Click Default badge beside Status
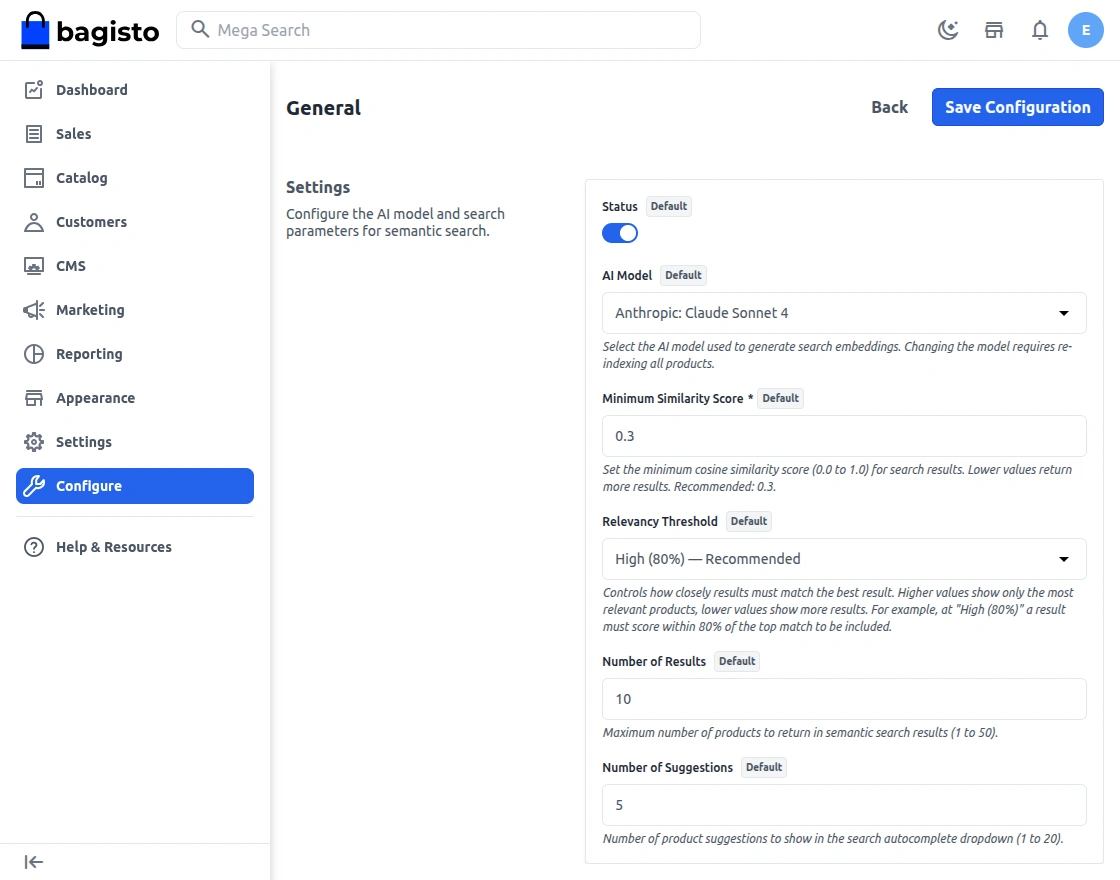The image size is (1120, 880). [x=669, y=206]
